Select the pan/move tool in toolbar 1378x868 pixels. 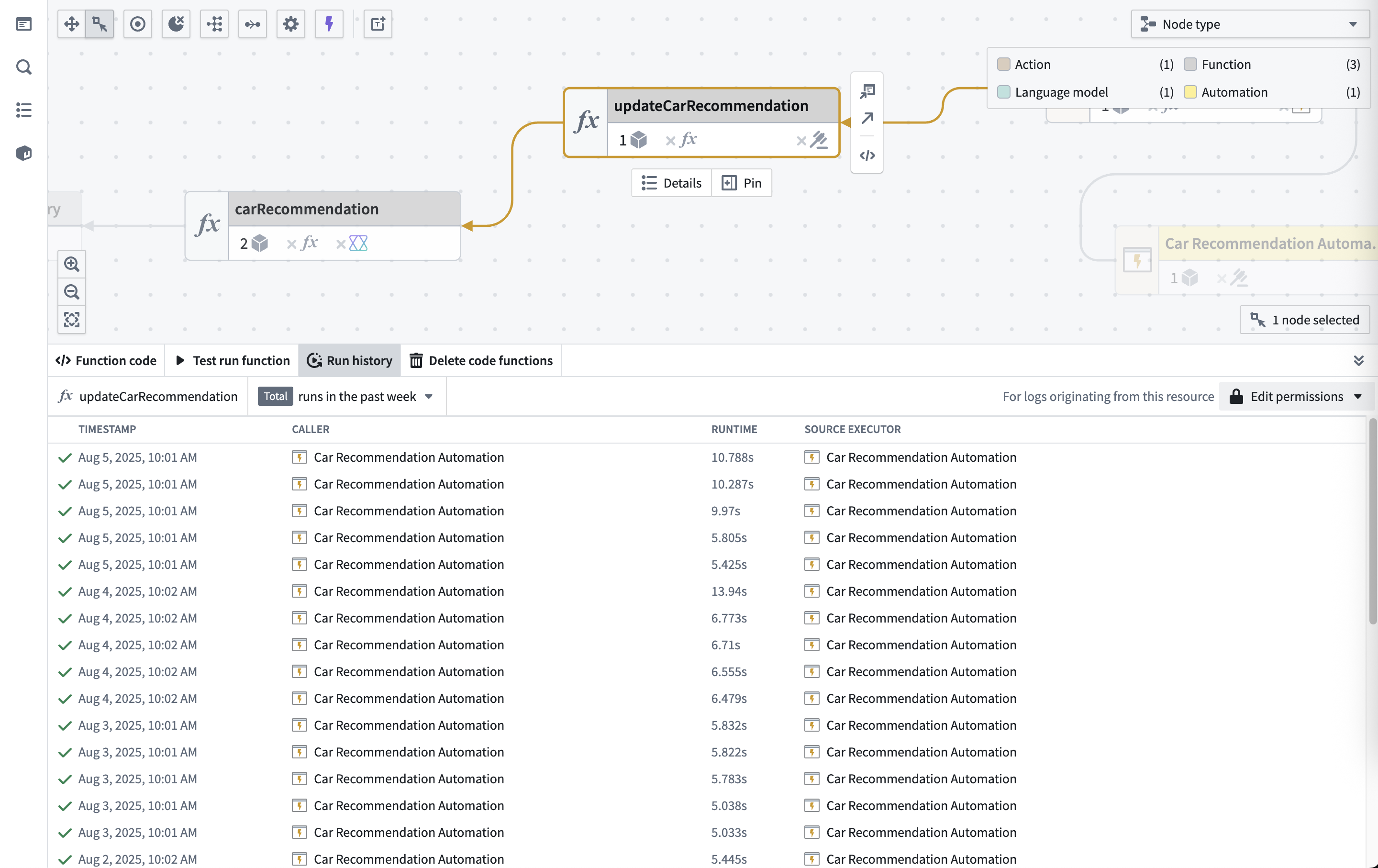(x=71, y=24)
